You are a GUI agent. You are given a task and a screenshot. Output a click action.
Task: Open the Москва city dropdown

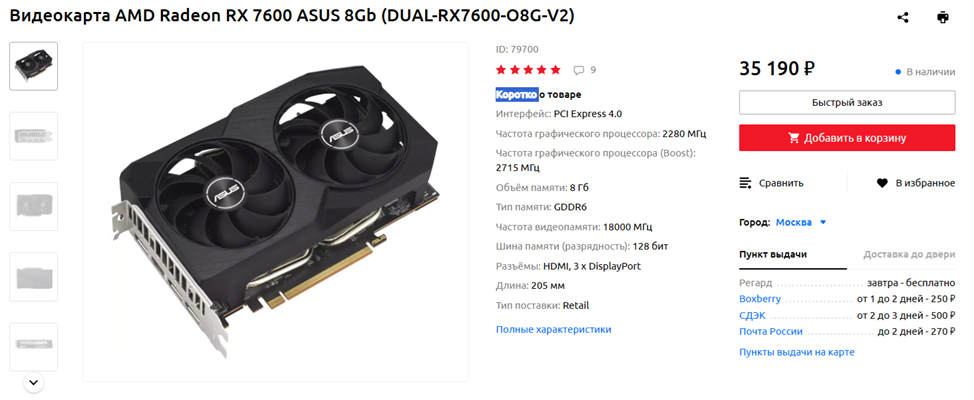801,222
